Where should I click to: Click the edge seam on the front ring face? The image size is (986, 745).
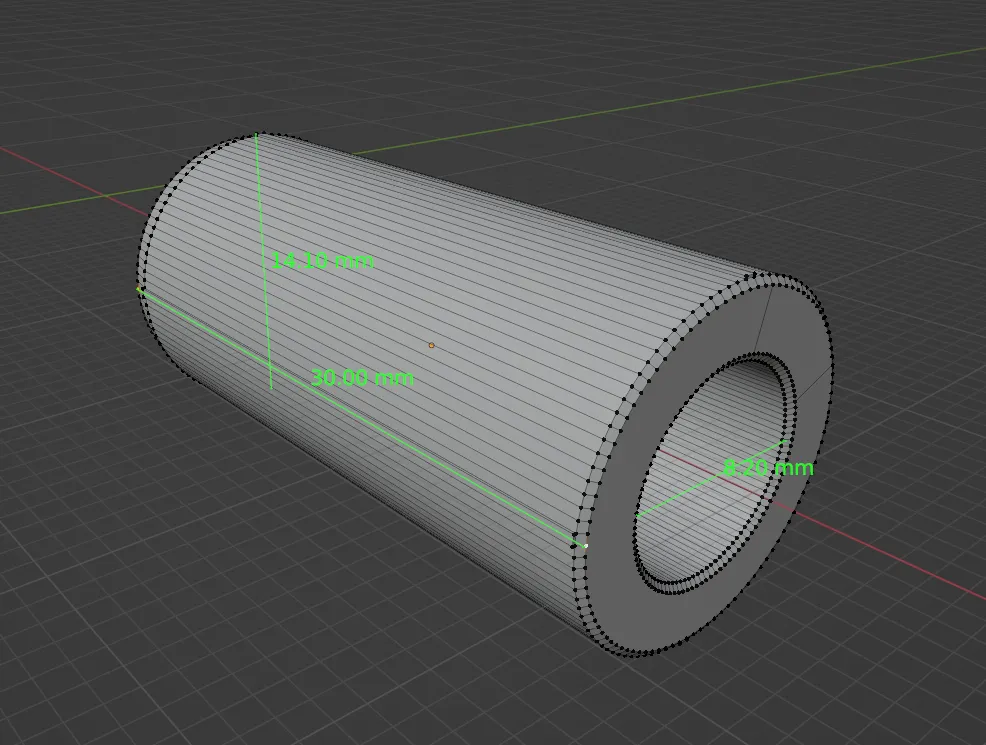pyautogui.click(x=764, y=317)
